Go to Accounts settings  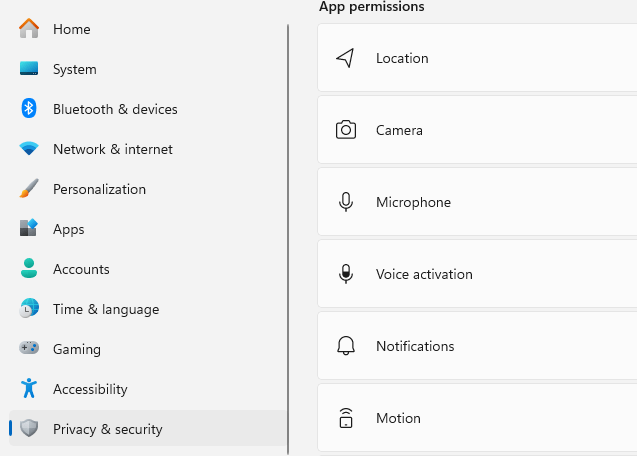pyautogui.click(x=81, y=269)
